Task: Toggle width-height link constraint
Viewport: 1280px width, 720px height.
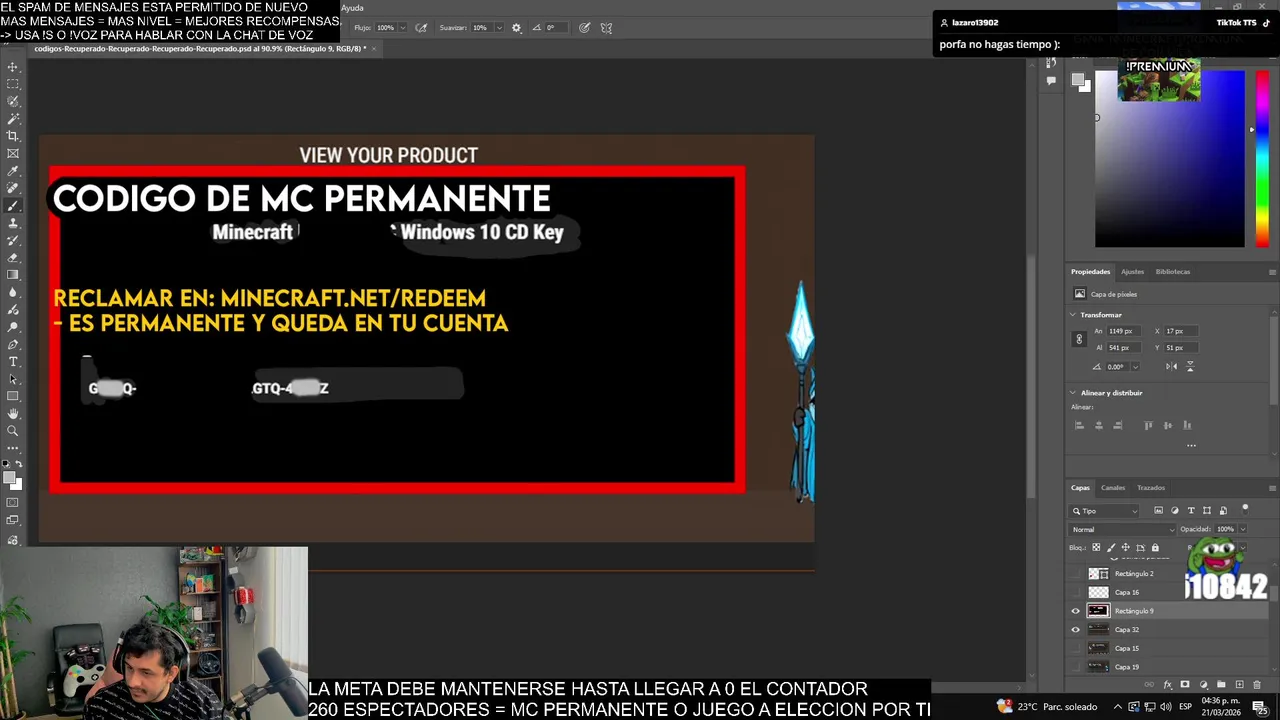Action: (1079, 339)
